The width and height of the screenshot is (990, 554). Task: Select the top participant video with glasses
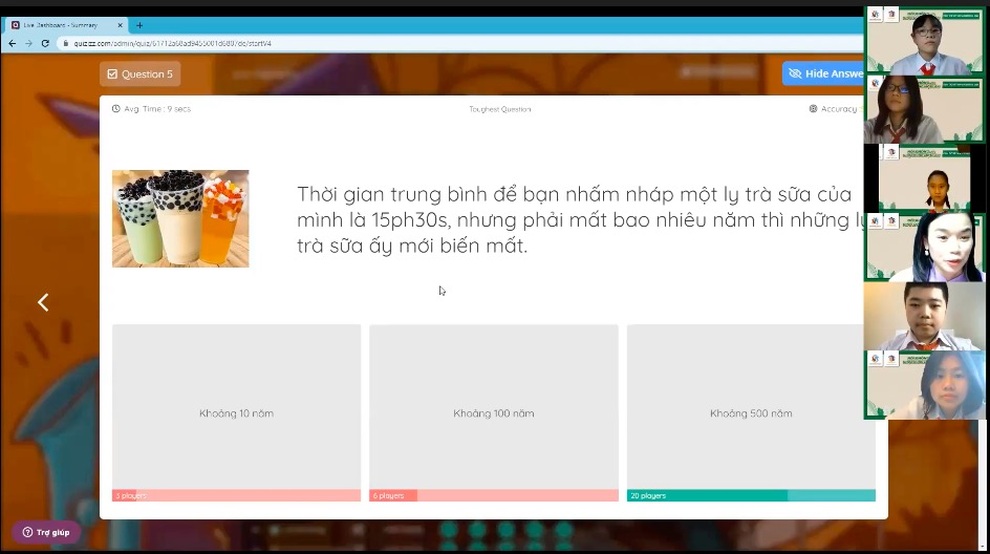(924, 40)
